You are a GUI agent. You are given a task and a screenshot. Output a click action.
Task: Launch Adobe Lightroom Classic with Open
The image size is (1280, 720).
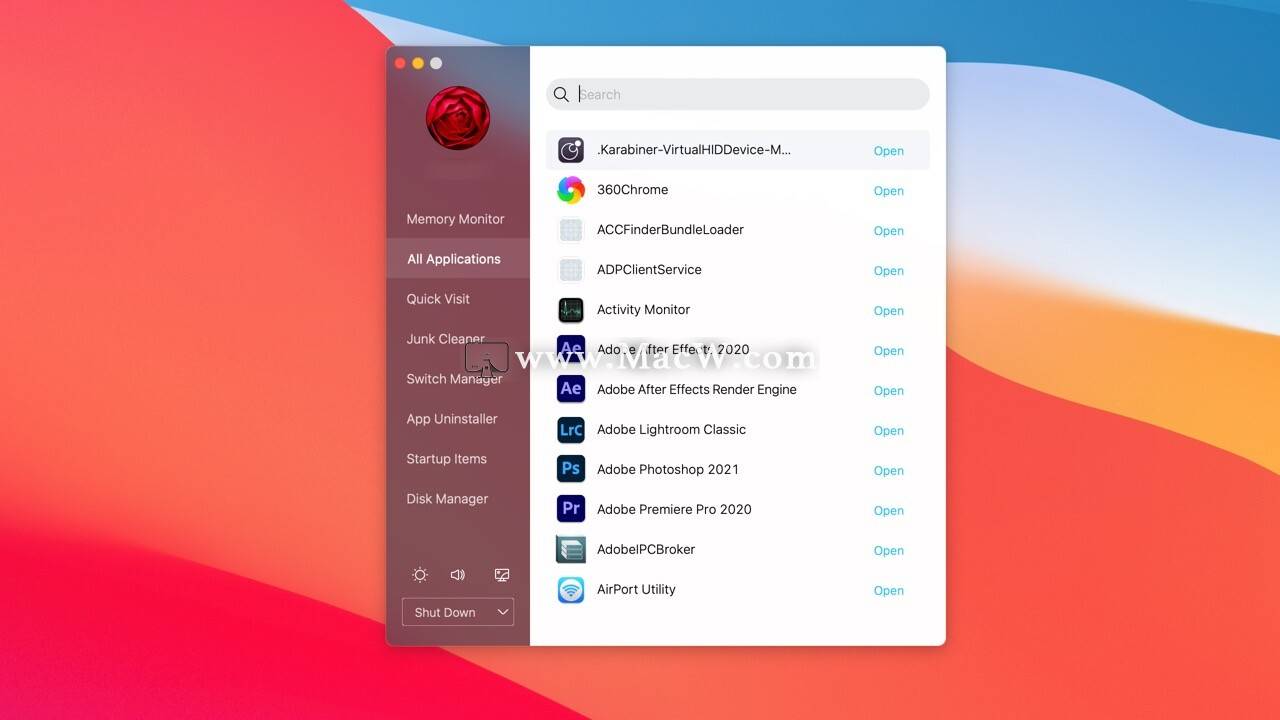[889, 431]
